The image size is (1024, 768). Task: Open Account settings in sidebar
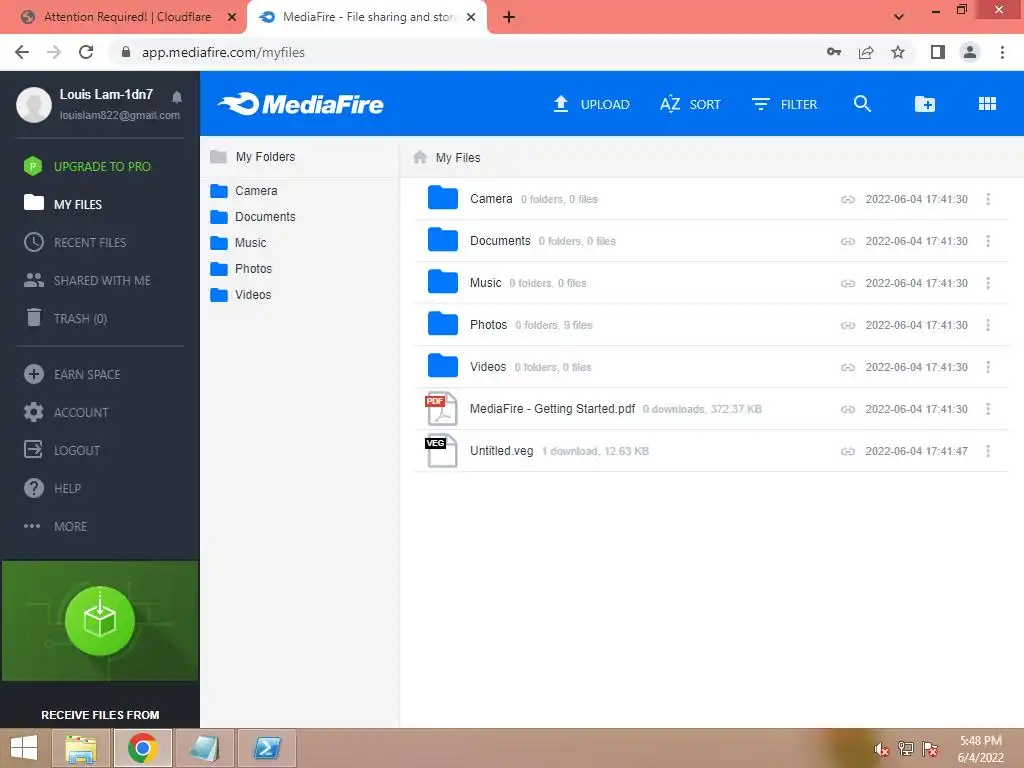(66, 412)
